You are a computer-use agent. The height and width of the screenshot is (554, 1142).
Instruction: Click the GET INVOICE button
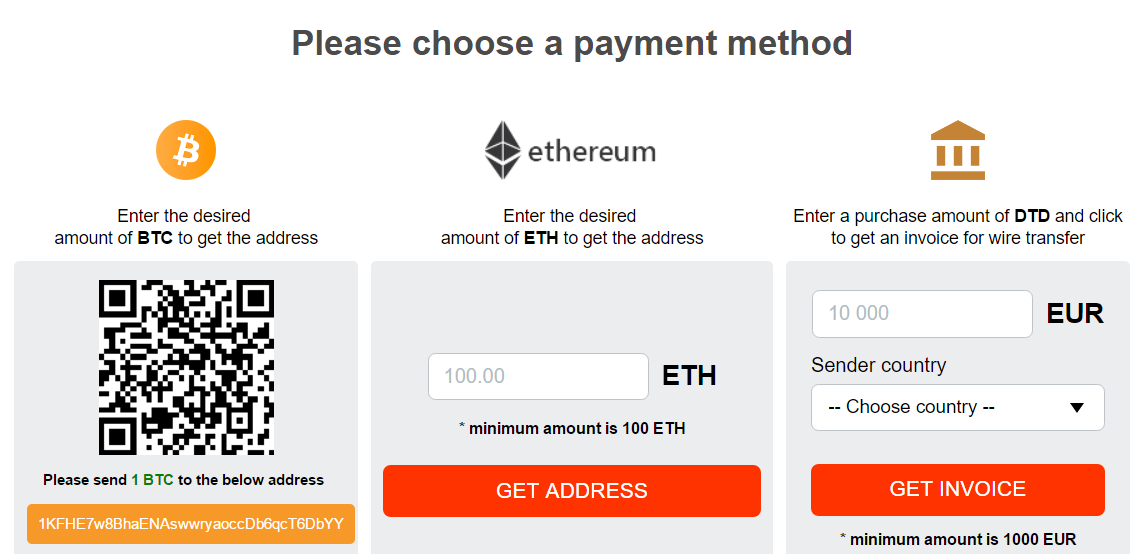click(958, 489)
